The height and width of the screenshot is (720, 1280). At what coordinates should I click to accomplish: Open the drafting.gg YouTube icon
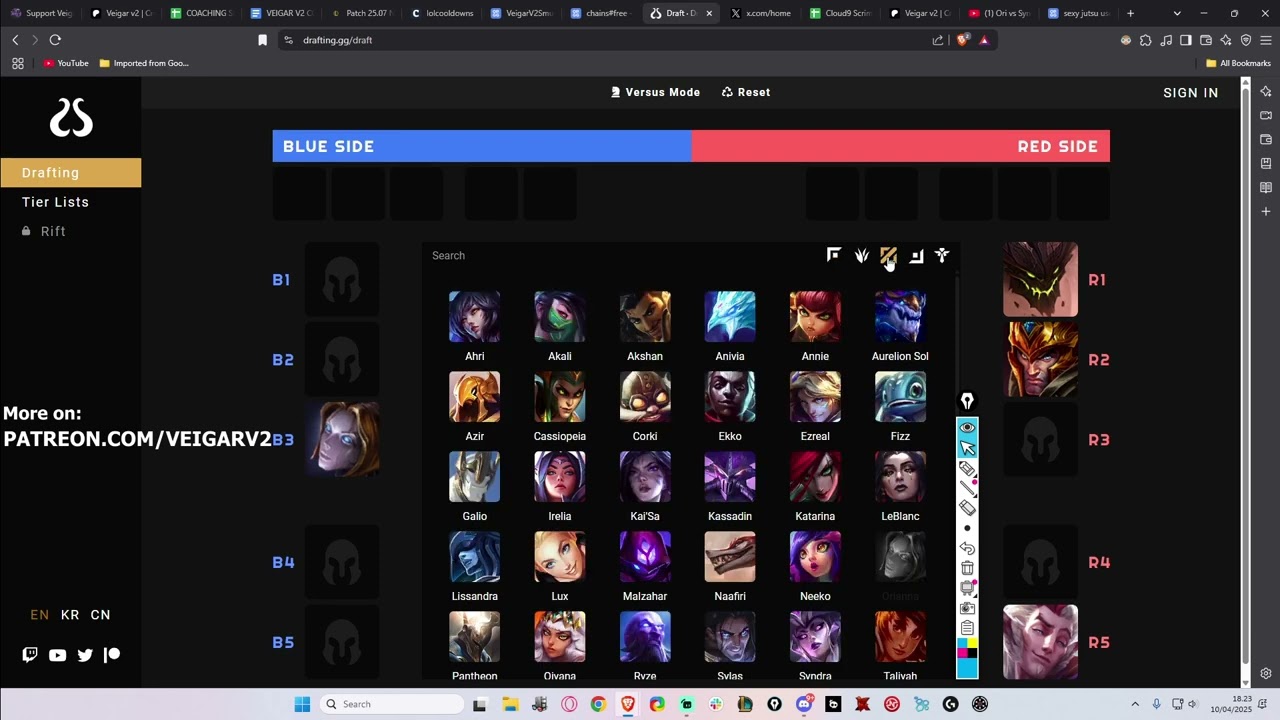[57, 655]
